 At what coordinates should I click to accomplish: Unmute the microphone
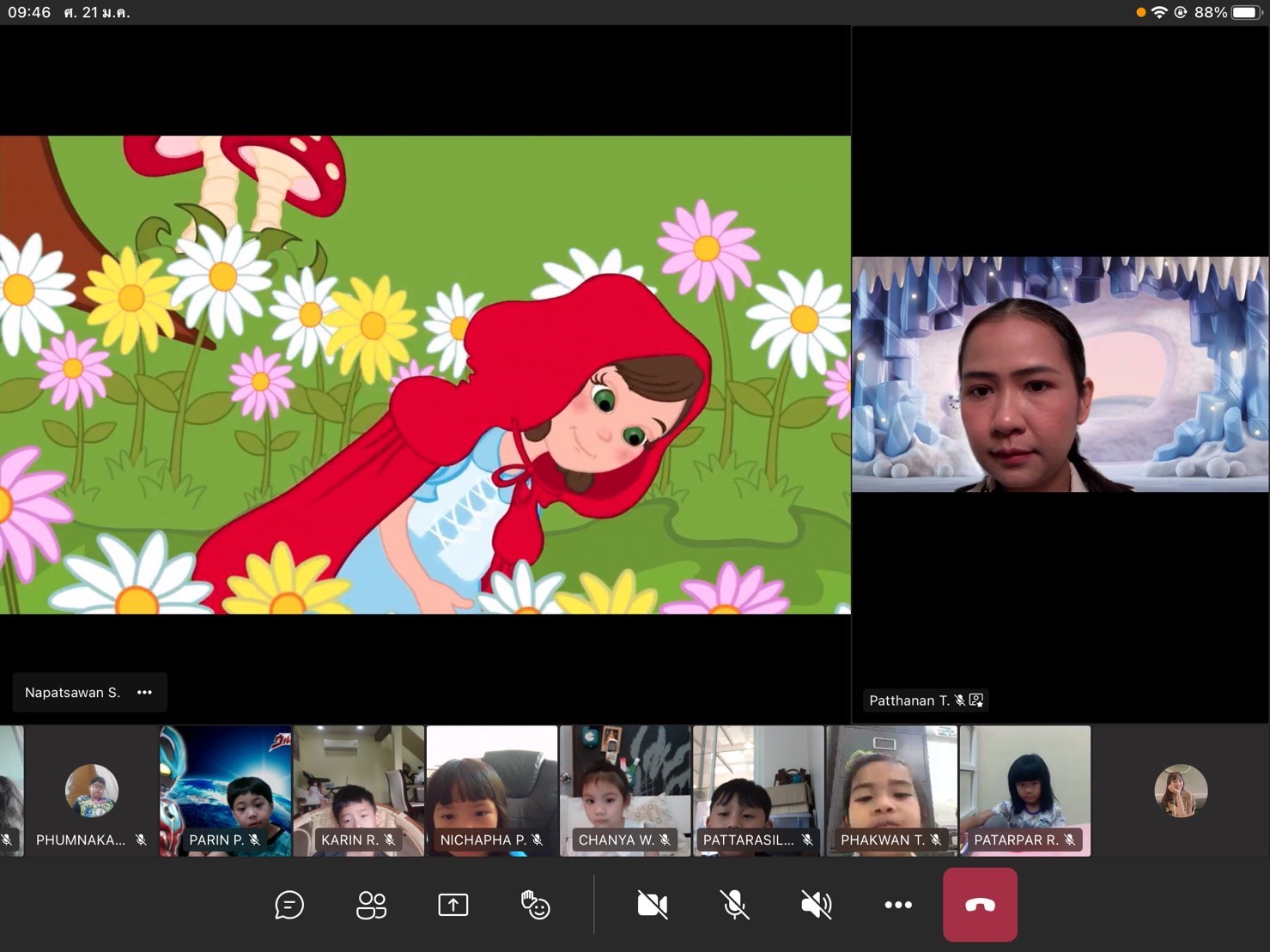click(734, 905)
